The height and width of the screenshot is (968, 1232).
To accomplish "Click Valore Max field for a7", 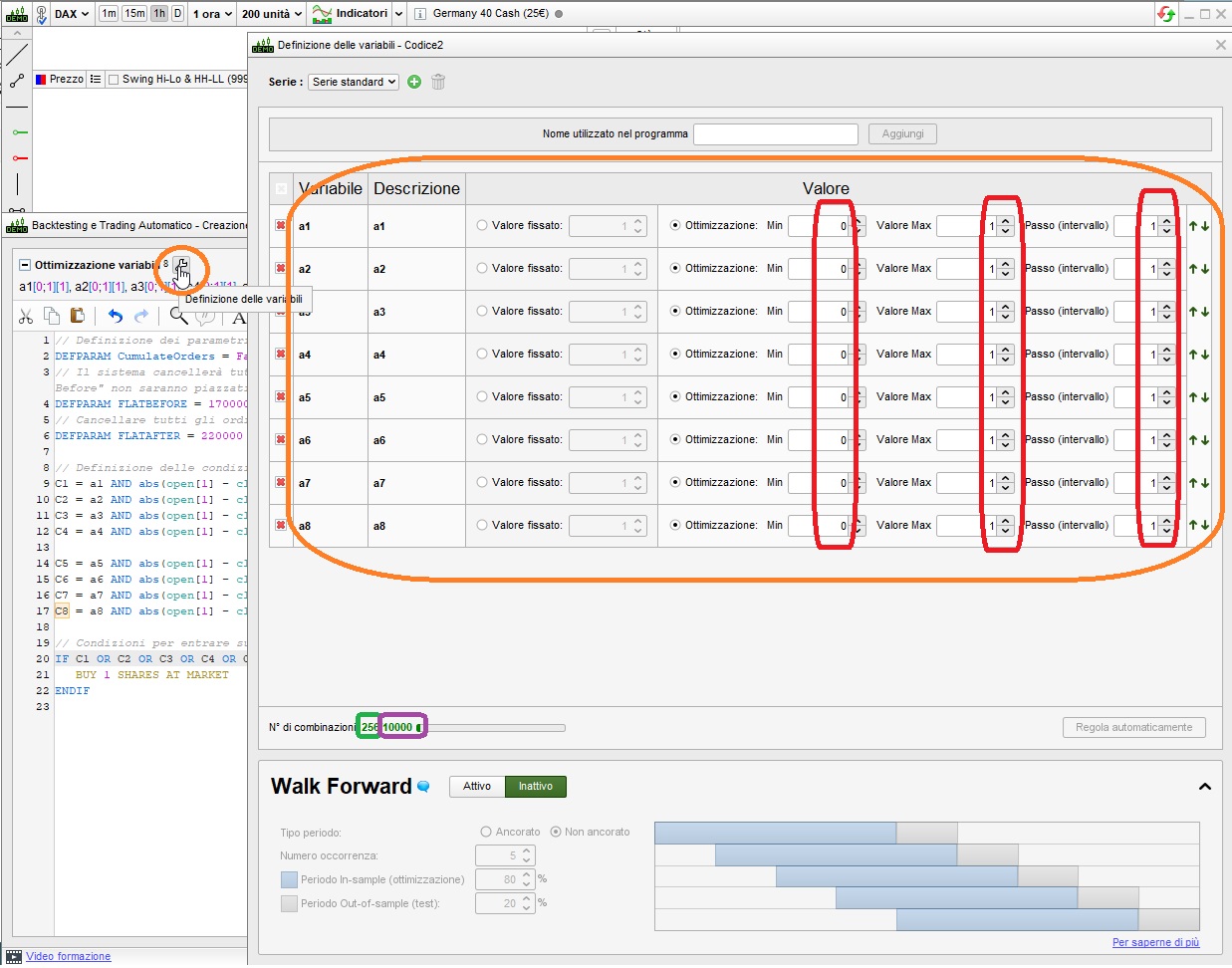I will pyautogui.click(x=967, y=483).
